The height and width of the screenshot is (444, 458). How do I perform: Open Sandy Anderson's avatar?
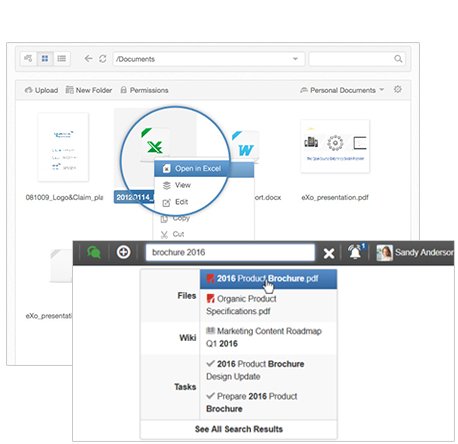click(x=384, y=253)
